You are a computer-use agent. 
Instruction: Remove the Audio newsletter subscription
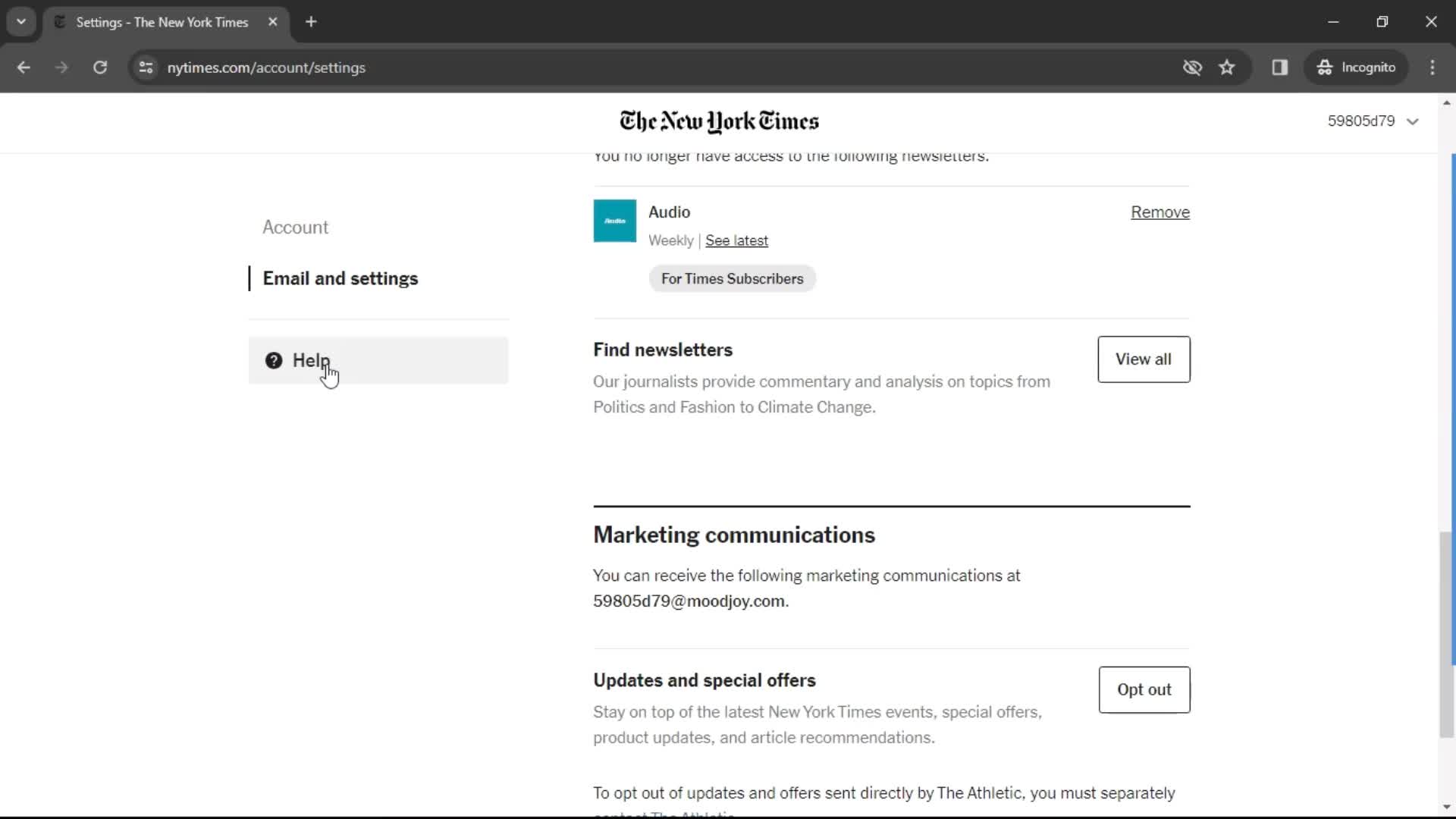(1160, 212)
